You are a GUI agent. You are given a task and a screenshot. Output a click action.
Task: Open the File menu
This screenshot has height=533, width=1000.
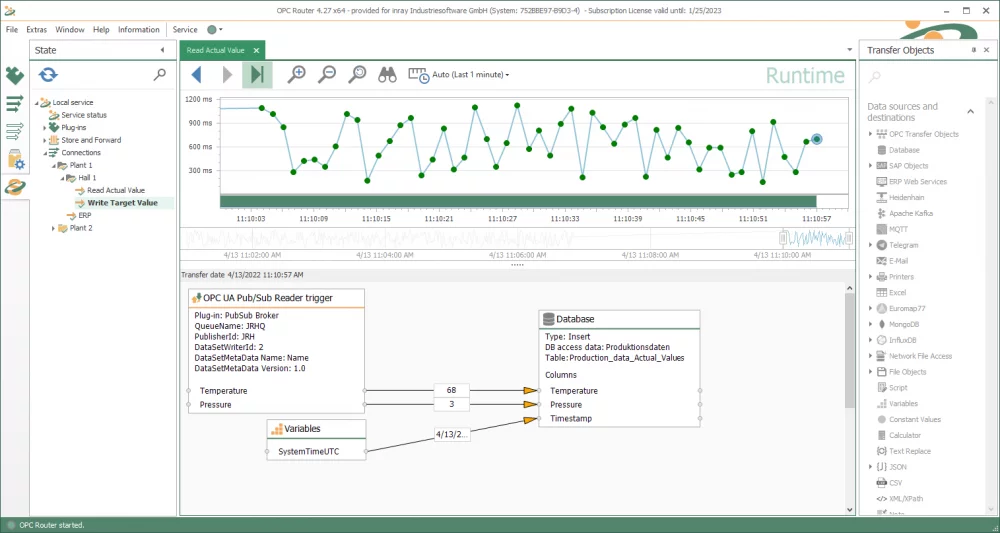coord(11,29)
